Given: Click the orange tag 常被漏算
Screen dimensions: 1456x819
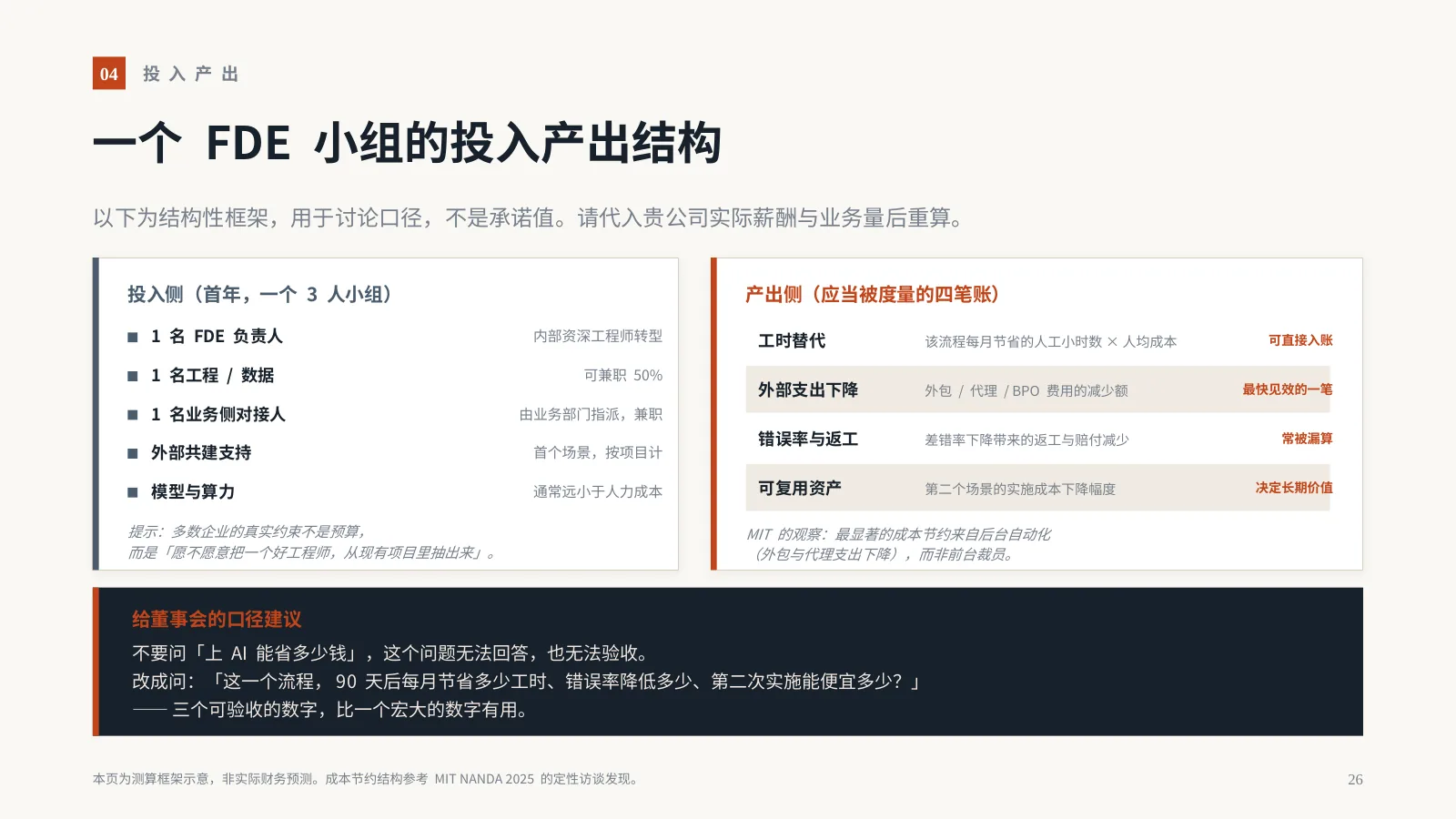Looking at the screenshot, I should coord(1307,439).
